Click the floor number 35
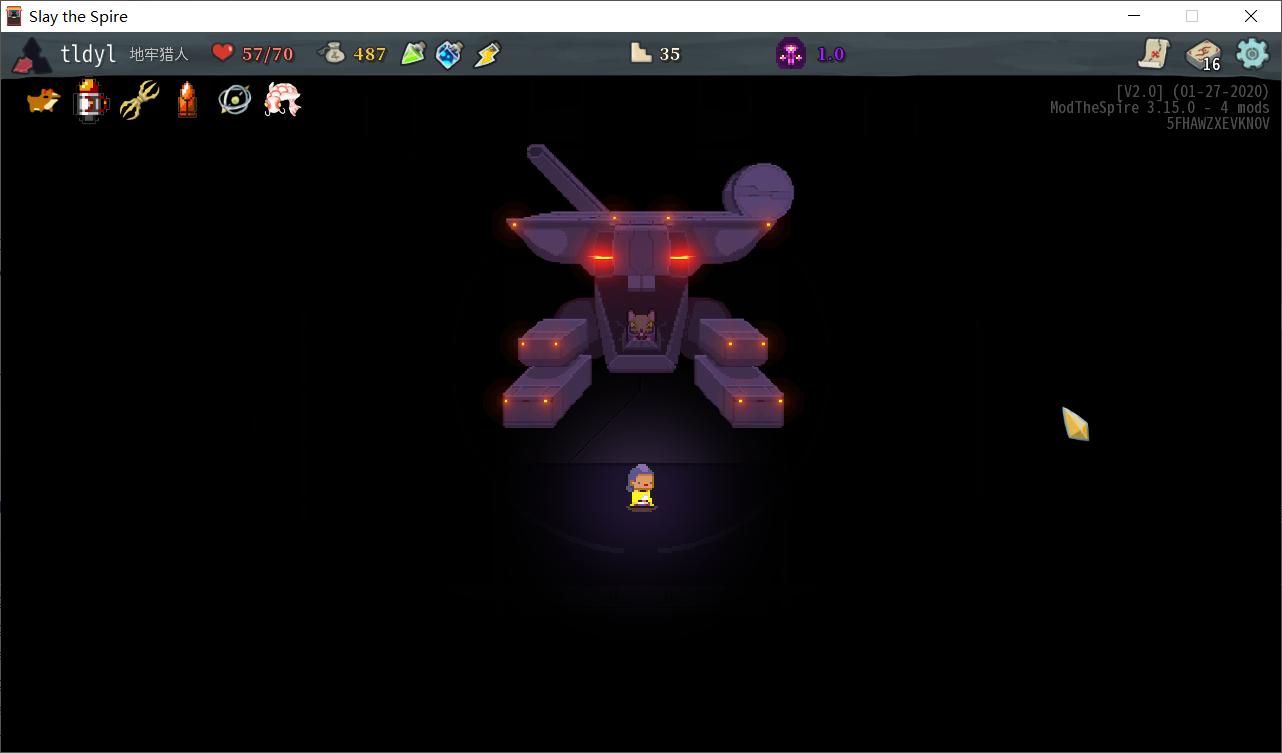This screenshot has width=1282, height=753. (x=670, y=54)
